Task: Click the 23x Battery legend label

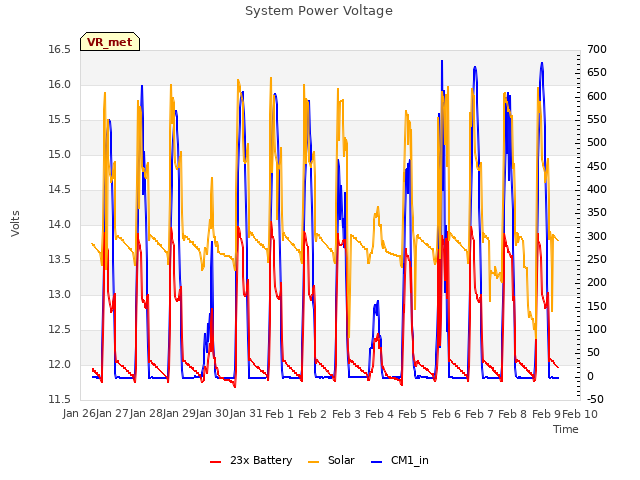Action: (261, 460)
